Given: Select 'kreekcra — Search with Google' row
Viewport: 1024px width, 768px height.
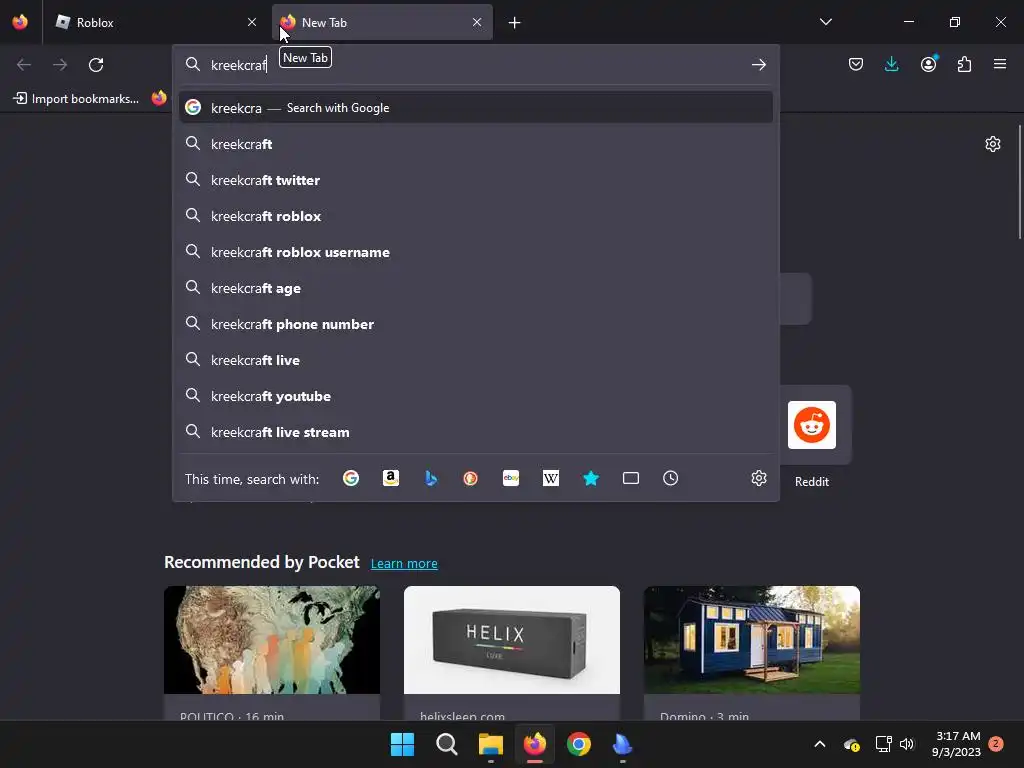Looking at the screenshot, I should tap(475, 108).
